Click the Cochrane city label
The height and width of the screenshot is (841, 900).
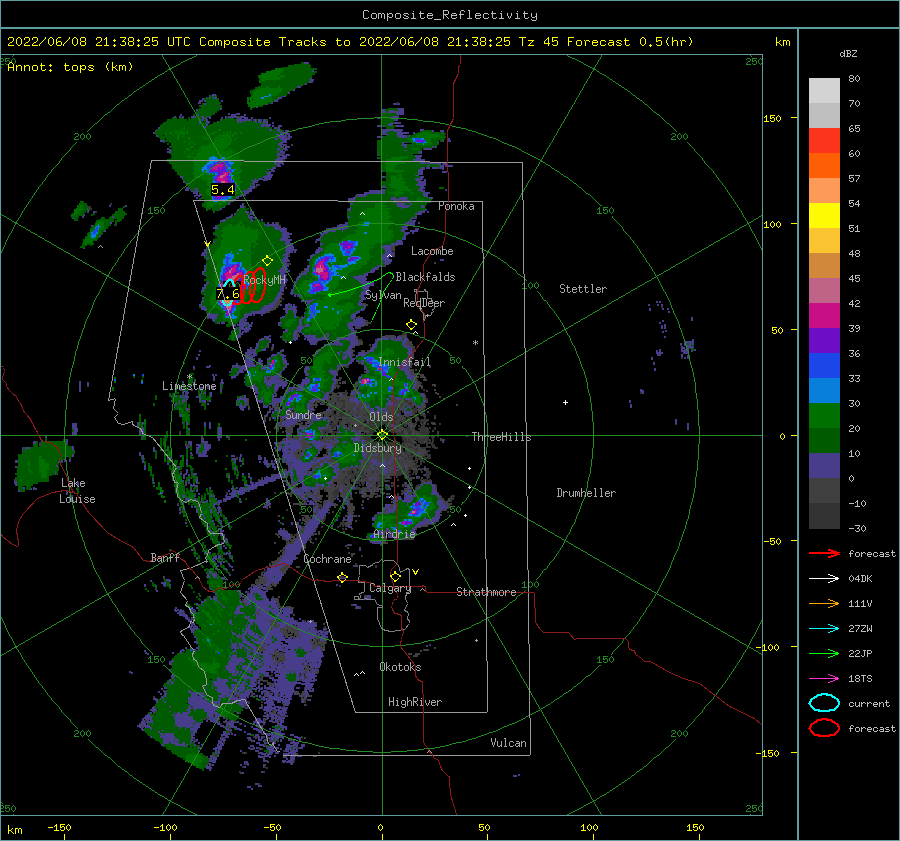coord(327,559)
